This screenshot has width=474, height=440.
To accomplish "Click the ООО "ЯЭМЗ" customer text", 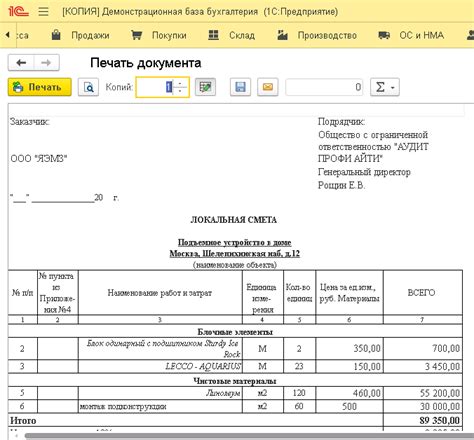I will tap(39, 159).
